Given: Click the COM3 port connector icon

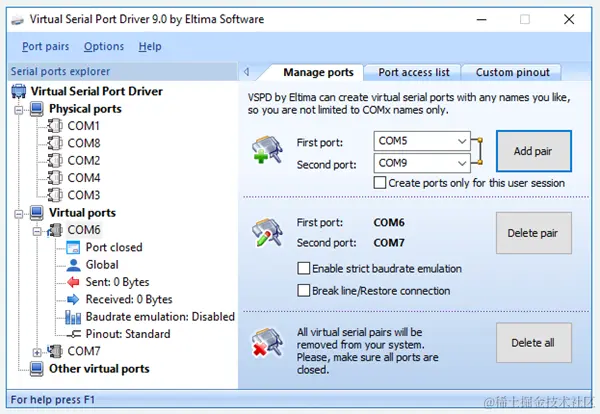Looking at the screenshot, I should pos(55,195).
